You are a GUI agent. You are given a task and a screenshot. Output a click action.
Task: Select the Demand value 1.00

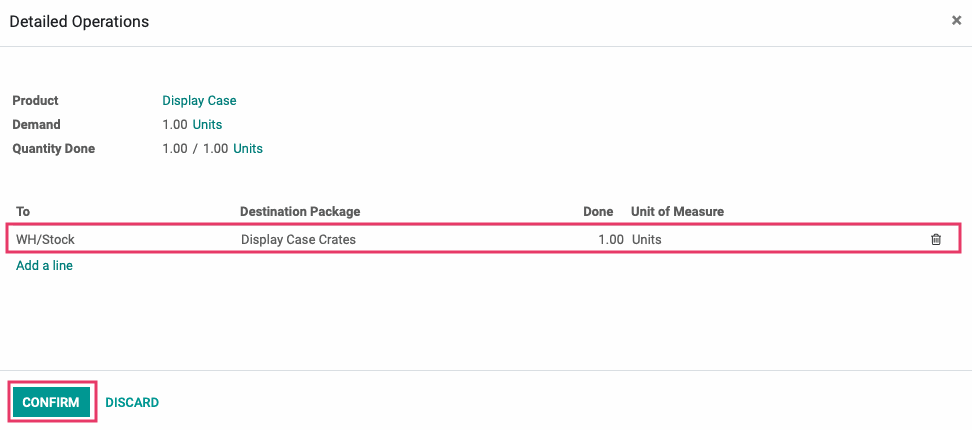point(175,125)
